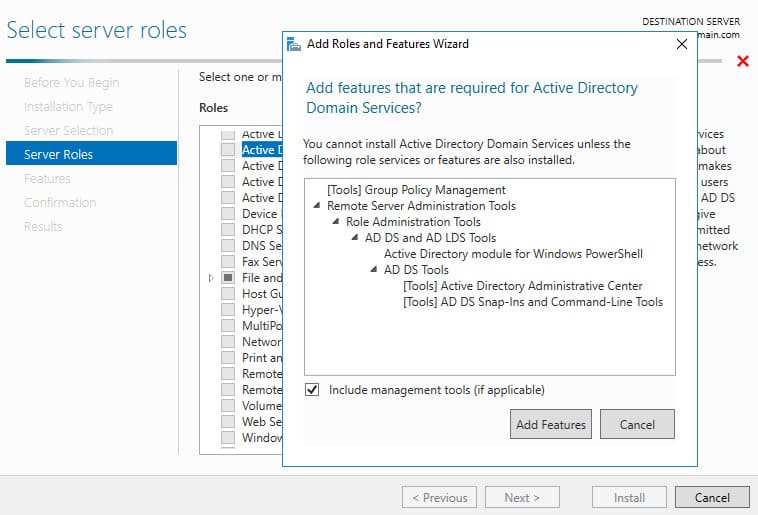Screen dimensions: 758x515
Task: Click the Add Roles and Features Wizard title
Action: point(388,44)
